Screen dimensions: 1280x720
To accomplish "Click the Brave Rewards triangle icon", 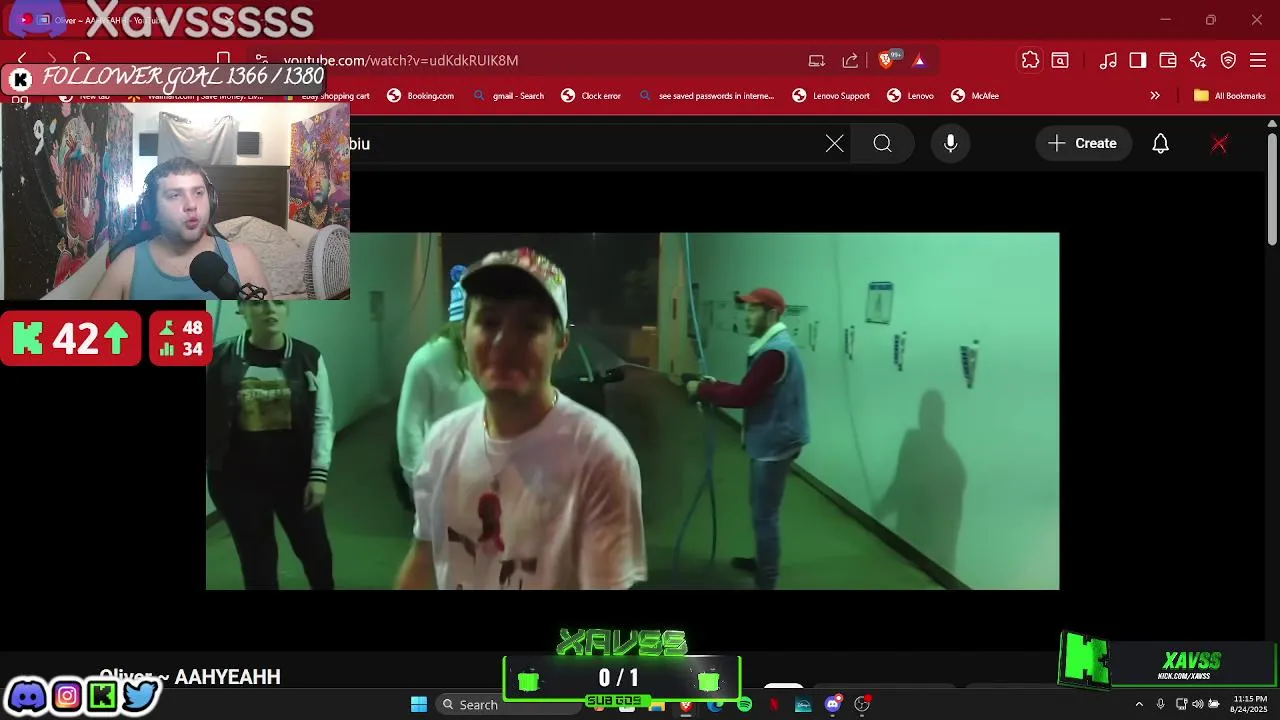I will [x=919, y=60].
